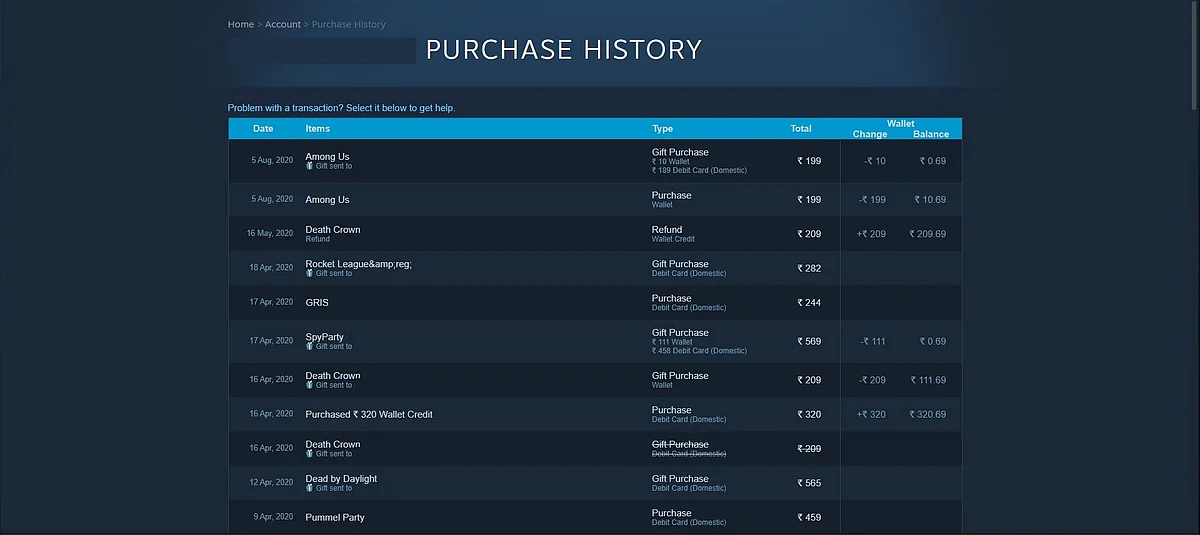This screenshot has width=1200, height=535.
Task: Click the ₹ 459 total amount
Action: (x=809, y=517)
